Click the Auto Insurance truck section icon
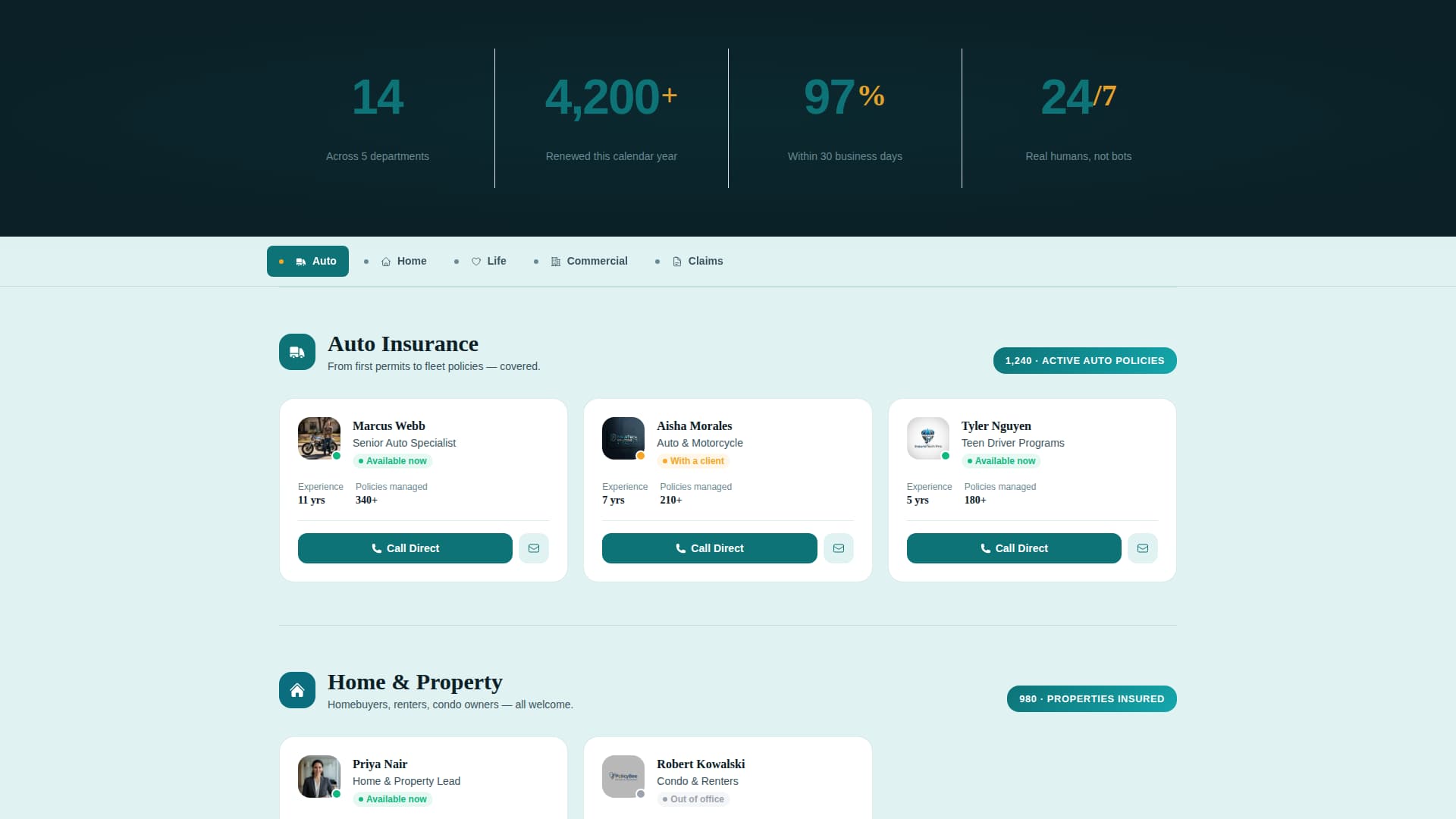 point(297,352)
